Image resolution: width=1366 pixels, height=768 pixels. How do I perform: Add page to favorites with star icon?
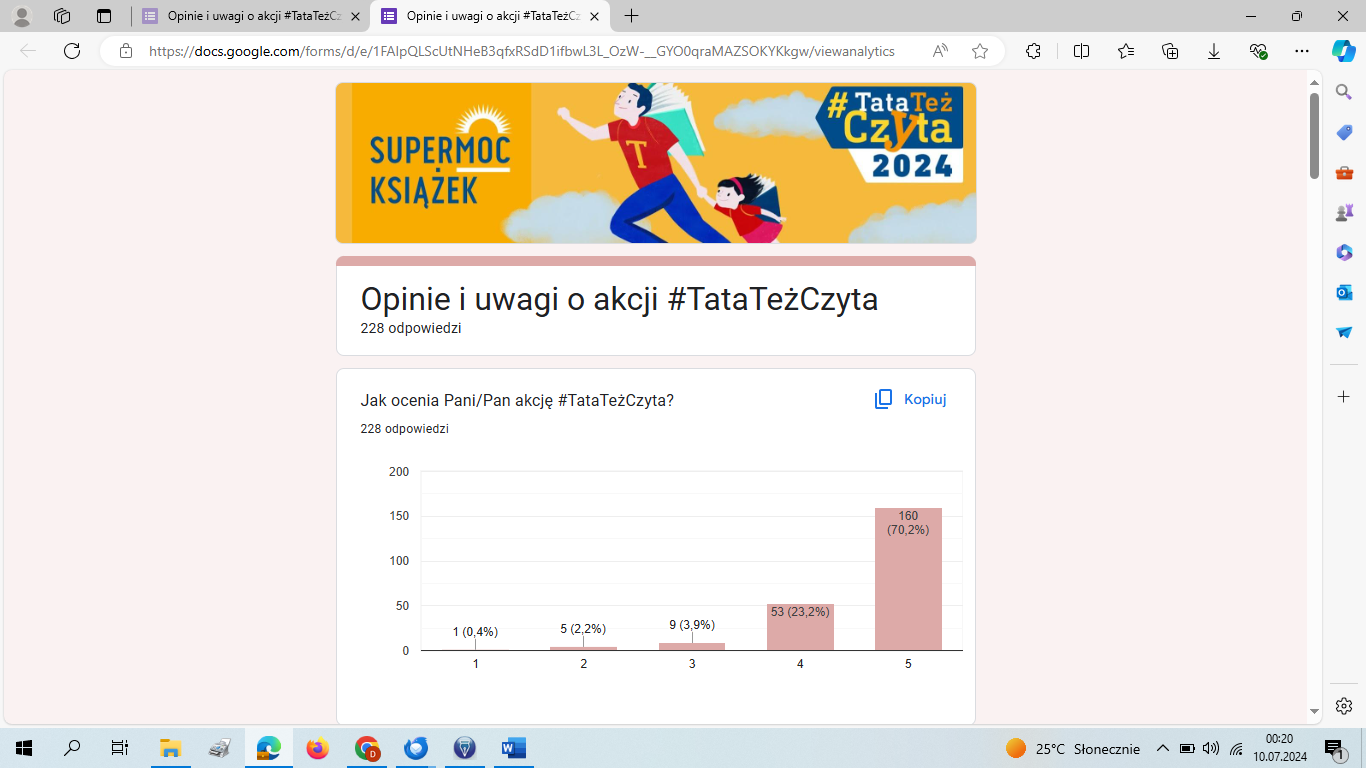[x=980, y=51]
